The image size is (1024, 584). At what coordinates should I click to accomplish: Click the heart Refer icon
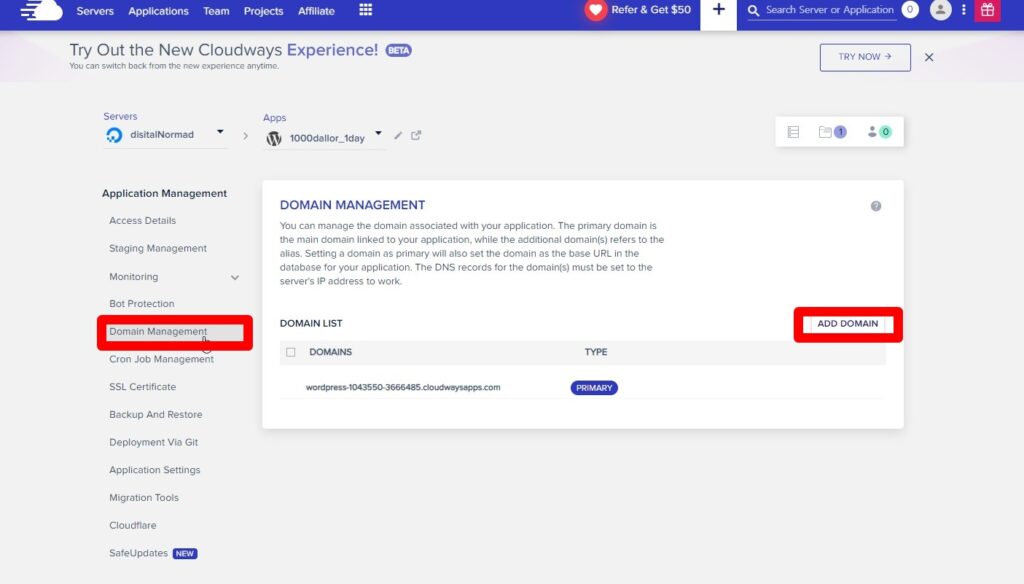coord(596,10)
